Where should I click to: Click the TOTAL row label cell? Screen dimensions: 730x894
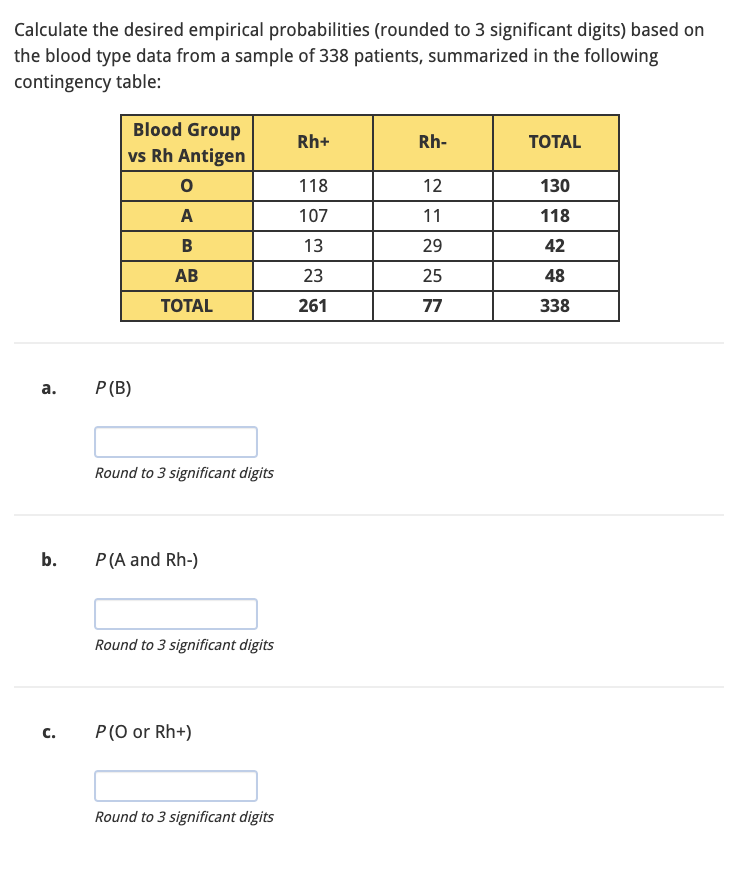[x=185, y=306]
